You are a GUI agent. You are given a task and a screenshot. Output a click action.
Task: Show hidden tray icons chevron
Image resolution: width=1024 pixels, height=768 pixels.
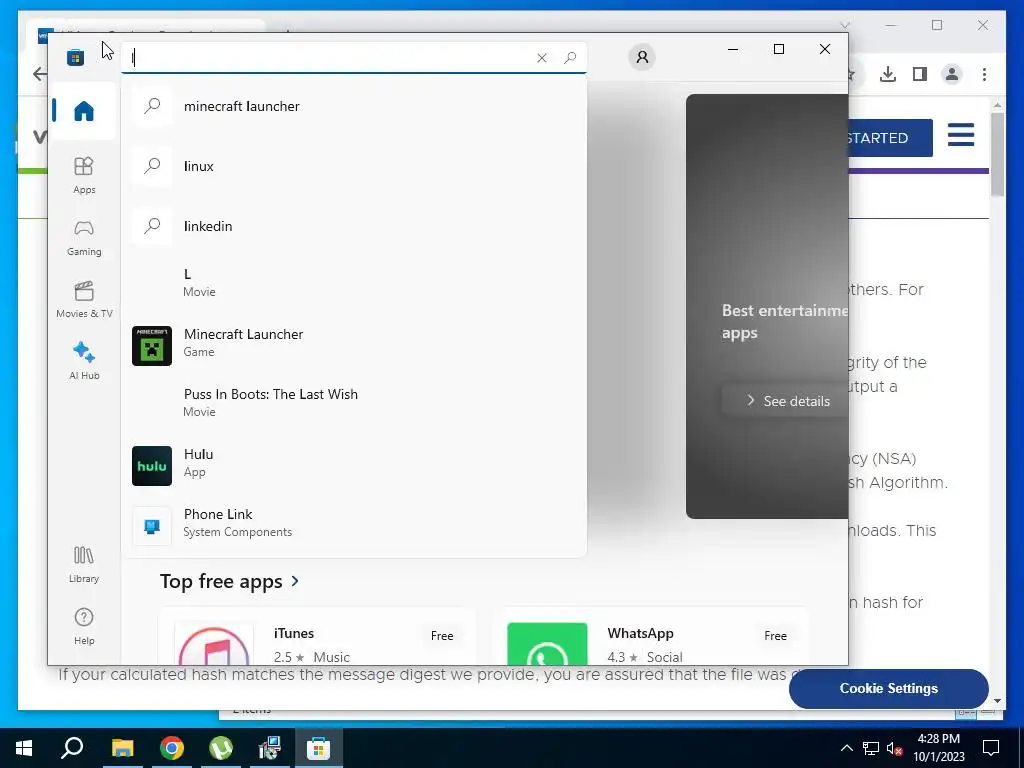[846, 748]
